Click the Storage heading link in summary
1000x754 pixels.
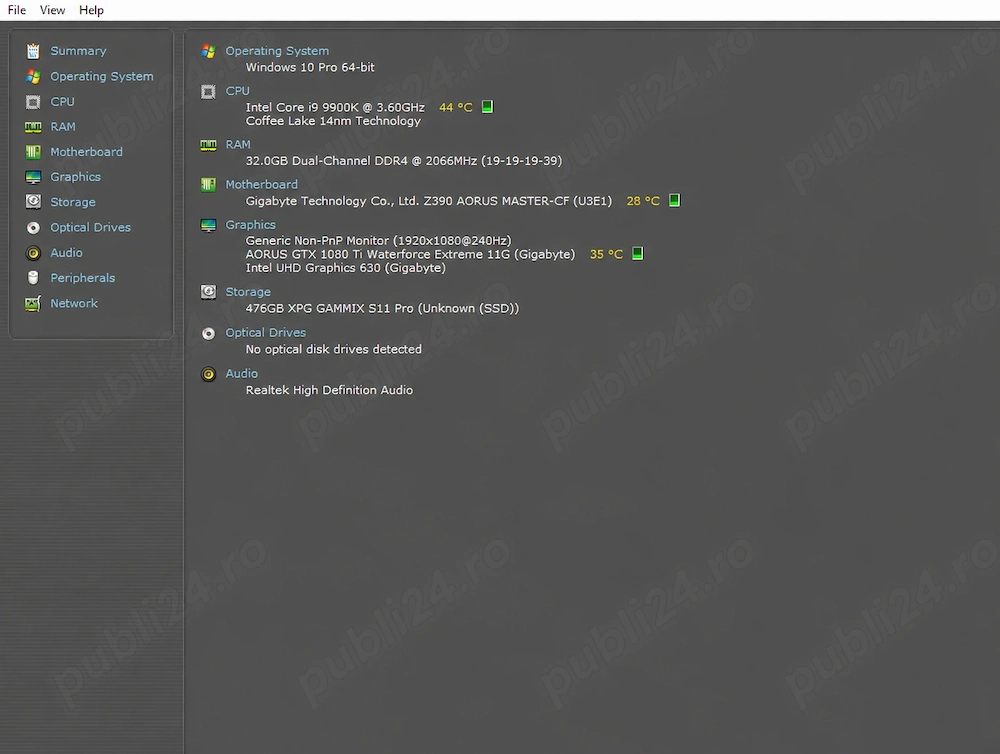248,292
